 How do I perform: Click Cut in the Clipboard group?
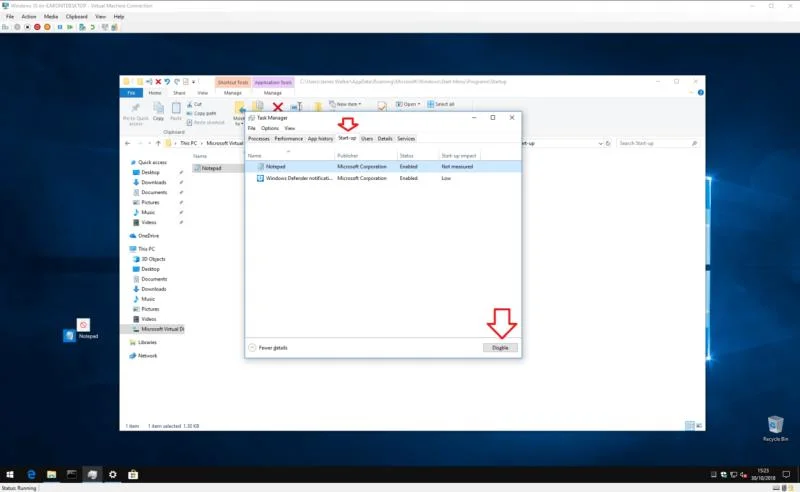[194, 104]
